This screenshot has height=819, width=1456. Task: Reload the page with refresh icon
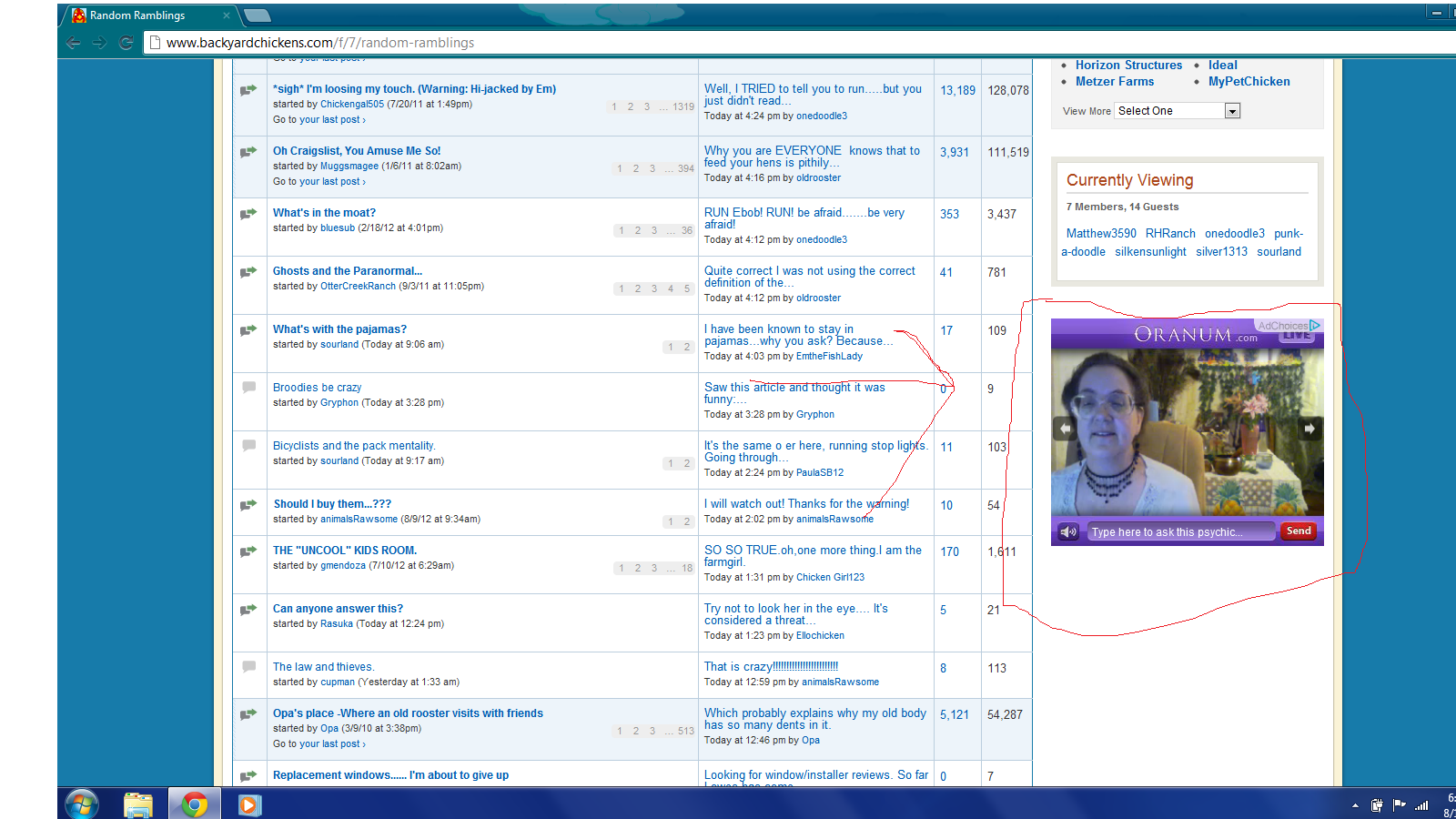[126, 43]
